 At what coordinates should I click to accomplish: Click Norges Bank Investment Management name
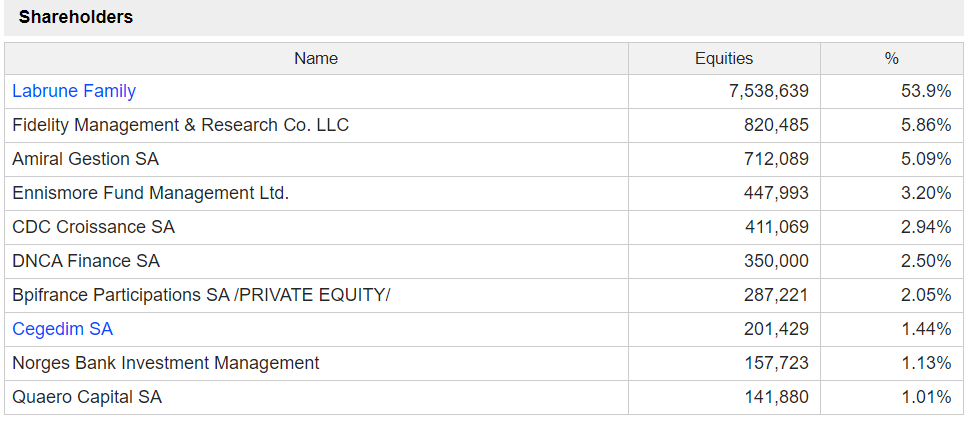[166, 363]
